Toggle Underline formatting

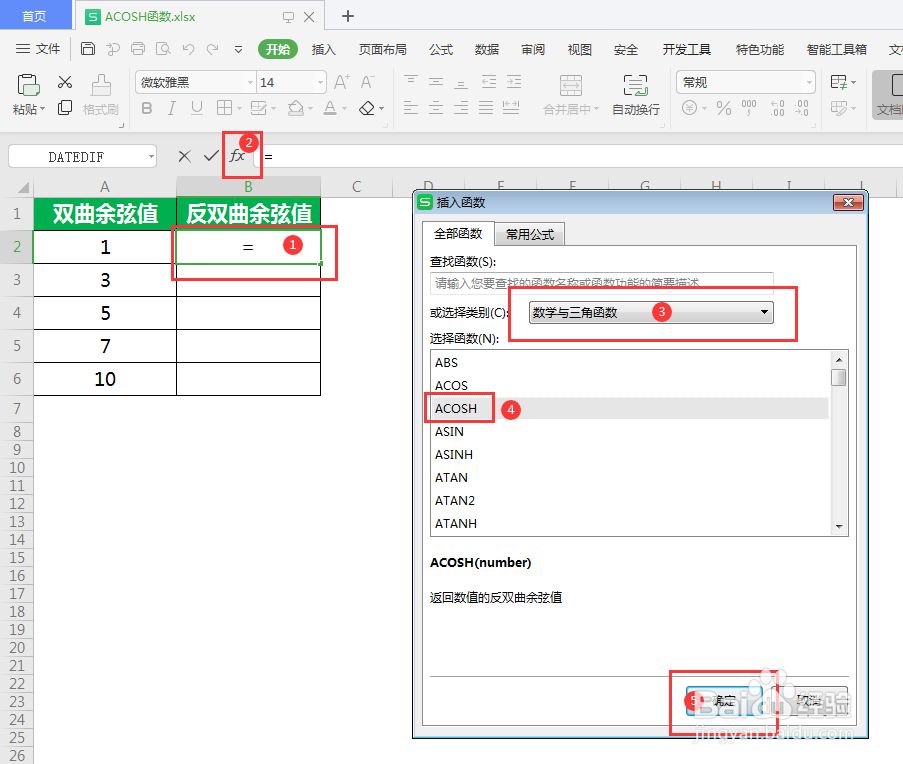(197, 108)
